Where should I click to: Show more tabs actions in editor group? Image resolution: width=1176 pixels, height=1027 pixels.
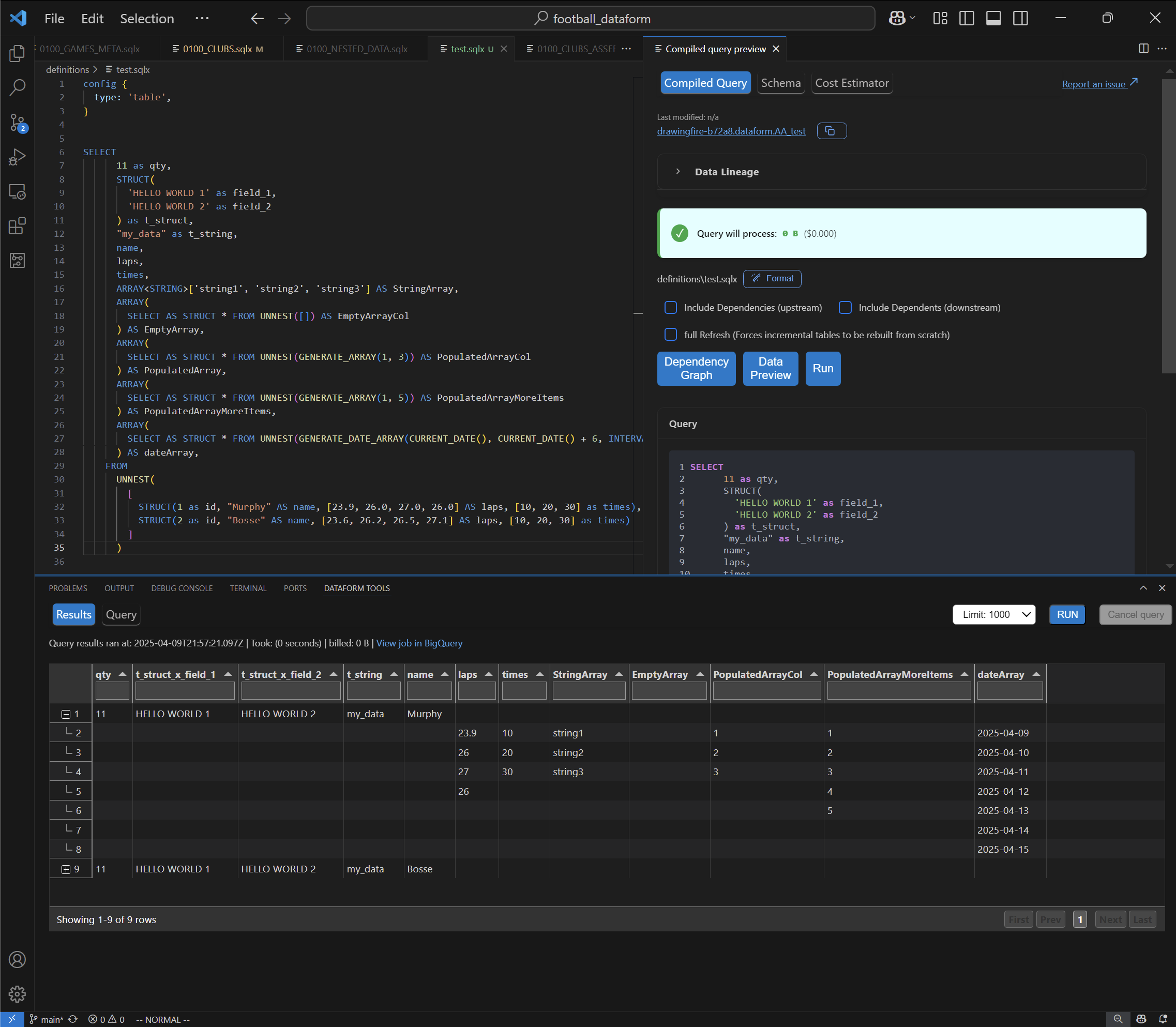626,49
